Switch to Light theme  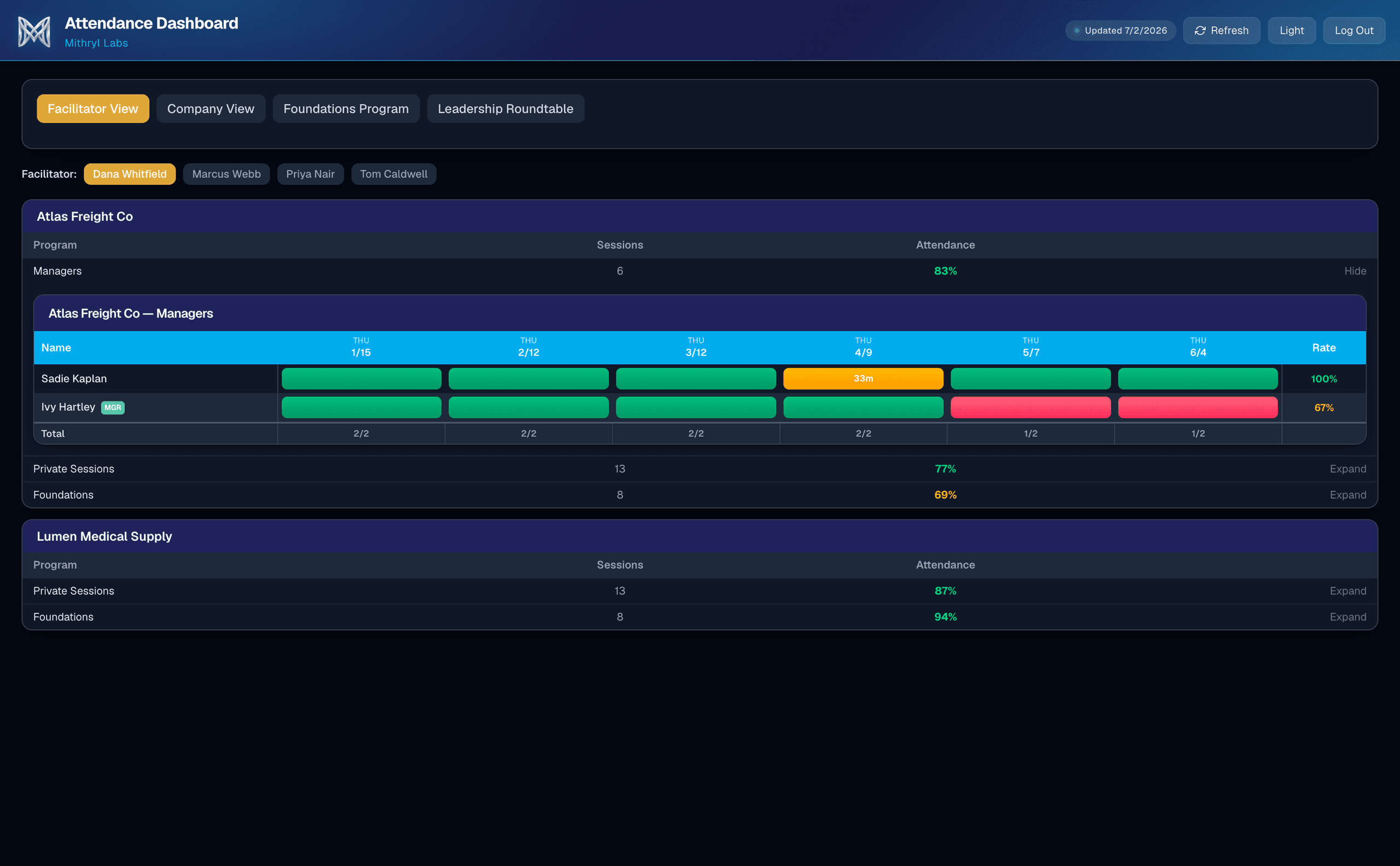[1292, 31]
